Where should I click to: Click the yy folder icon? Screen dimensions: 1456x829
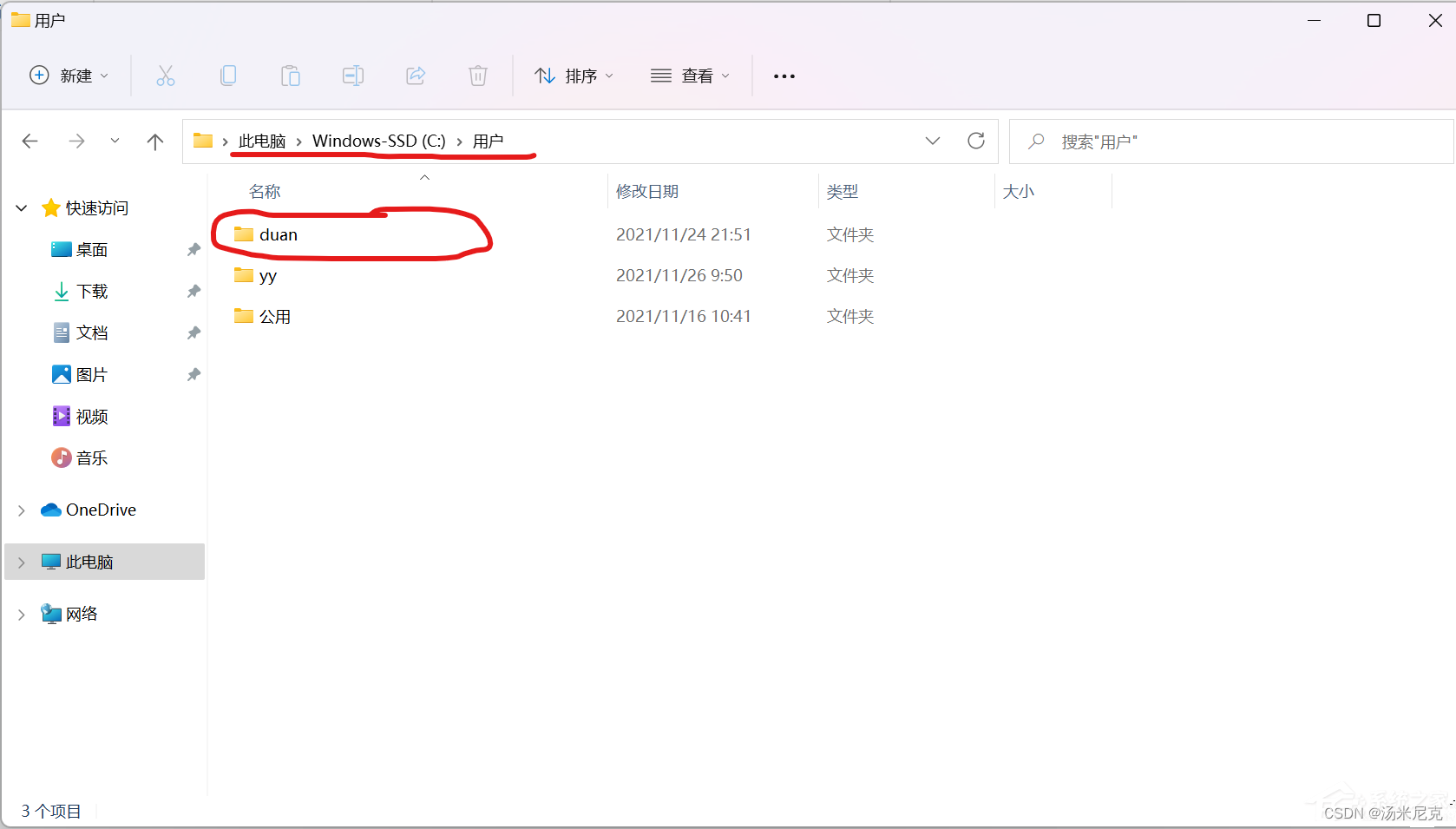[x=244, y=275]
